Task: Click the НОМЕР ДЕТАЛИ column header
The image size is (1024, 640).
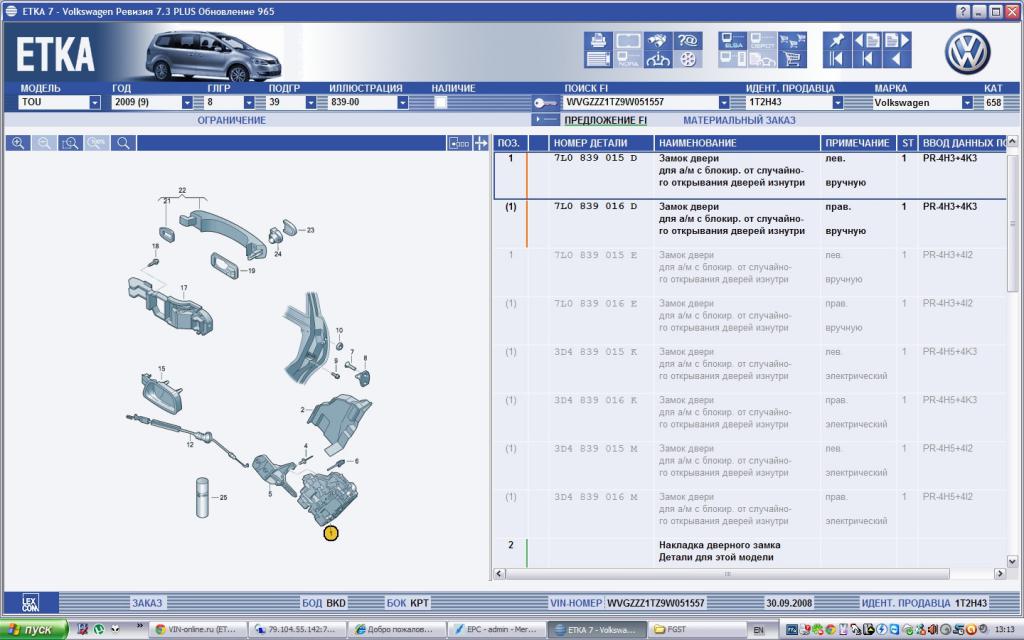Action: 601,143
